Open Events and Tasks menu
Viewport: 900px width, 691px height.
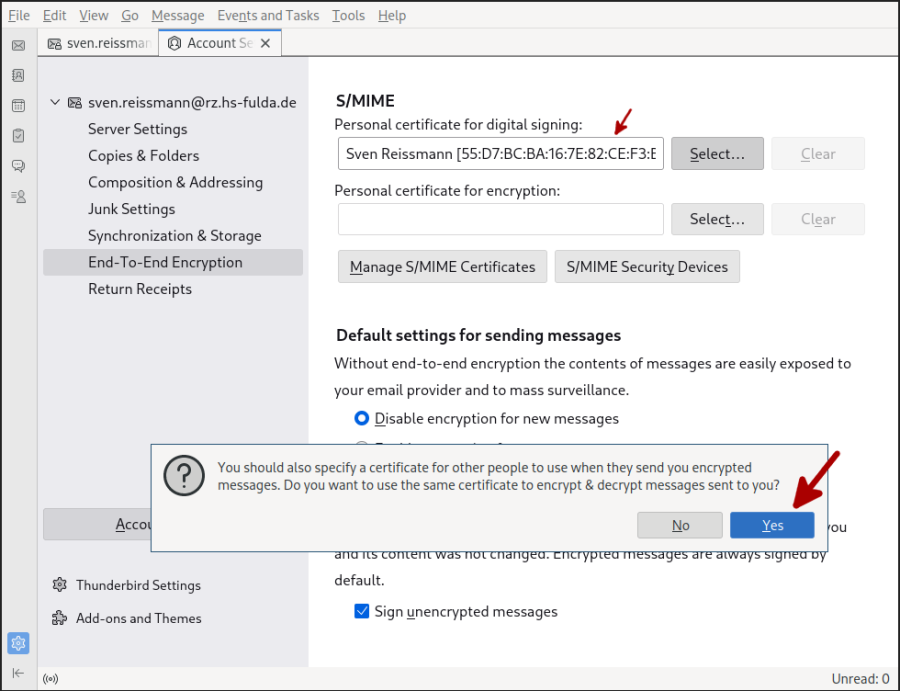(268, 15)
